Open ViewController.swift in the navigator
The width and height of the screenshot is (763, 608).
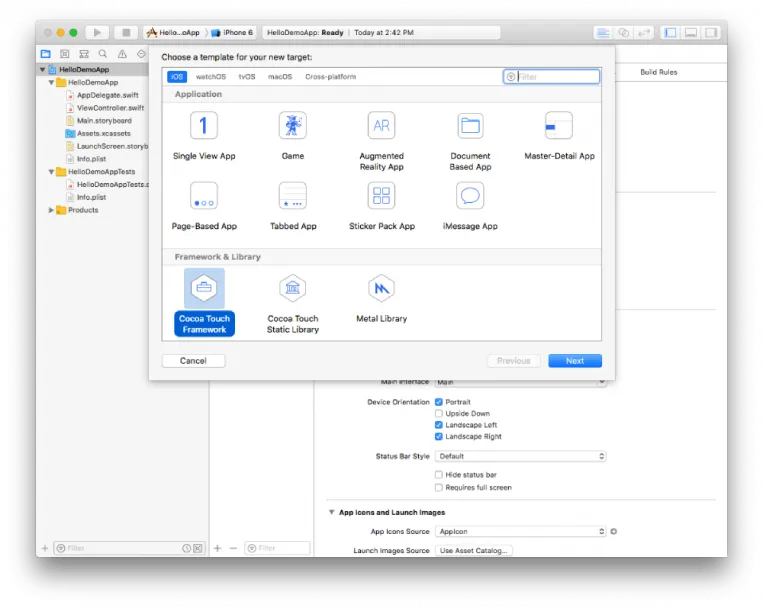[x=110, y=108]
